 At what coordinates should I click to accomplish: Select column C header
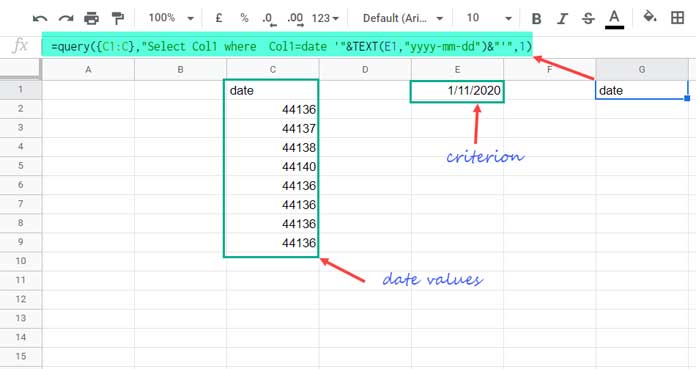(x=273, y=69)
